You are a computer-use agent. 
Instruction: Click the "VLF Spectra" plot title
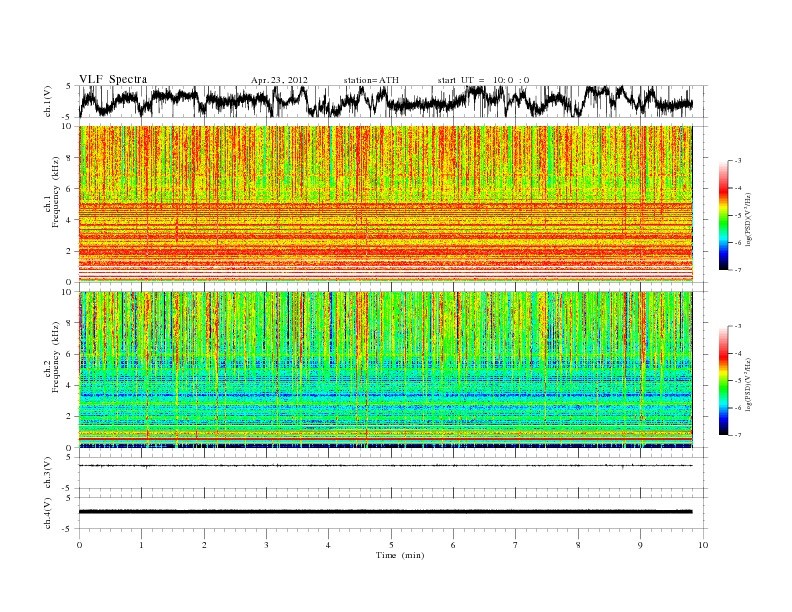coord(113,79)
